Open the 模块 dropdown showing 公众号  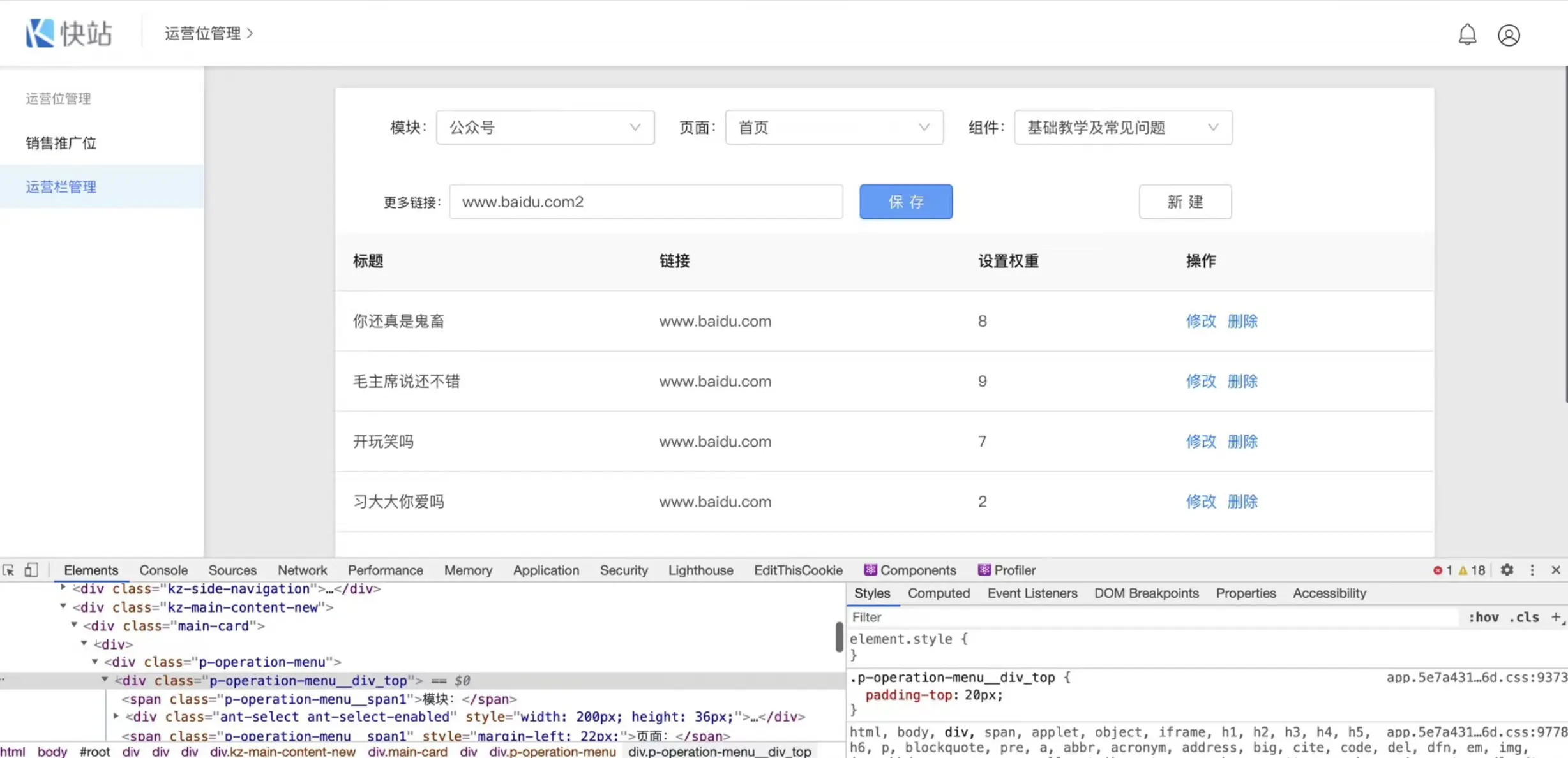click(x=545, y=127)
